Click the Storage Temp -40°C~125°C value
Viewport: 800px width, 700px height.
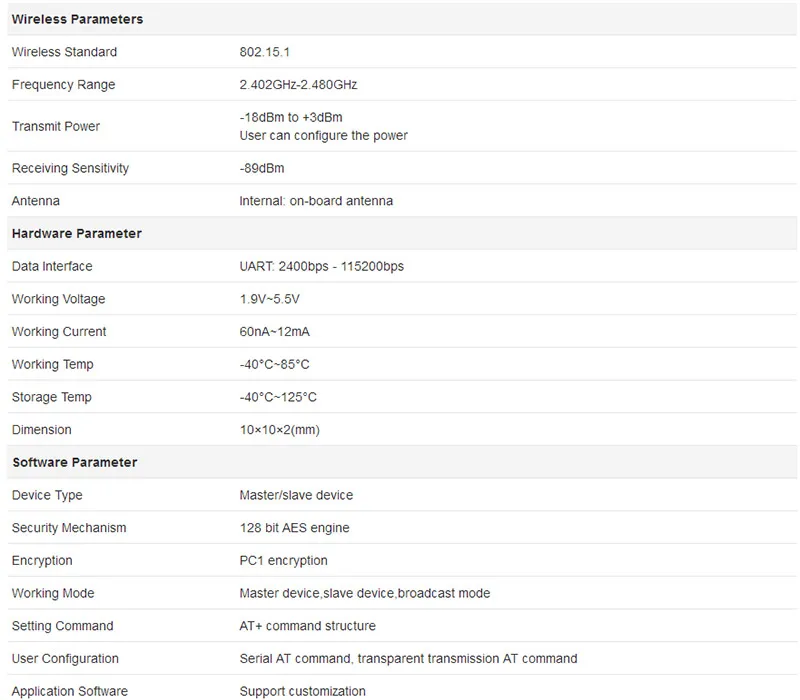click(x=278, y=397)
